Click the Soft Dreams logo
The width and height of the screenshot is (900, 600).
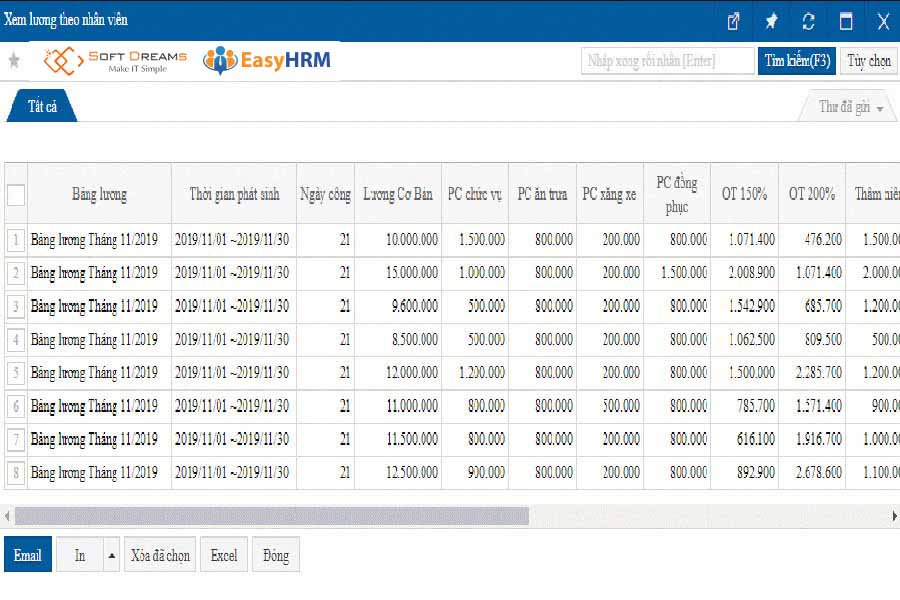(115, 61)
